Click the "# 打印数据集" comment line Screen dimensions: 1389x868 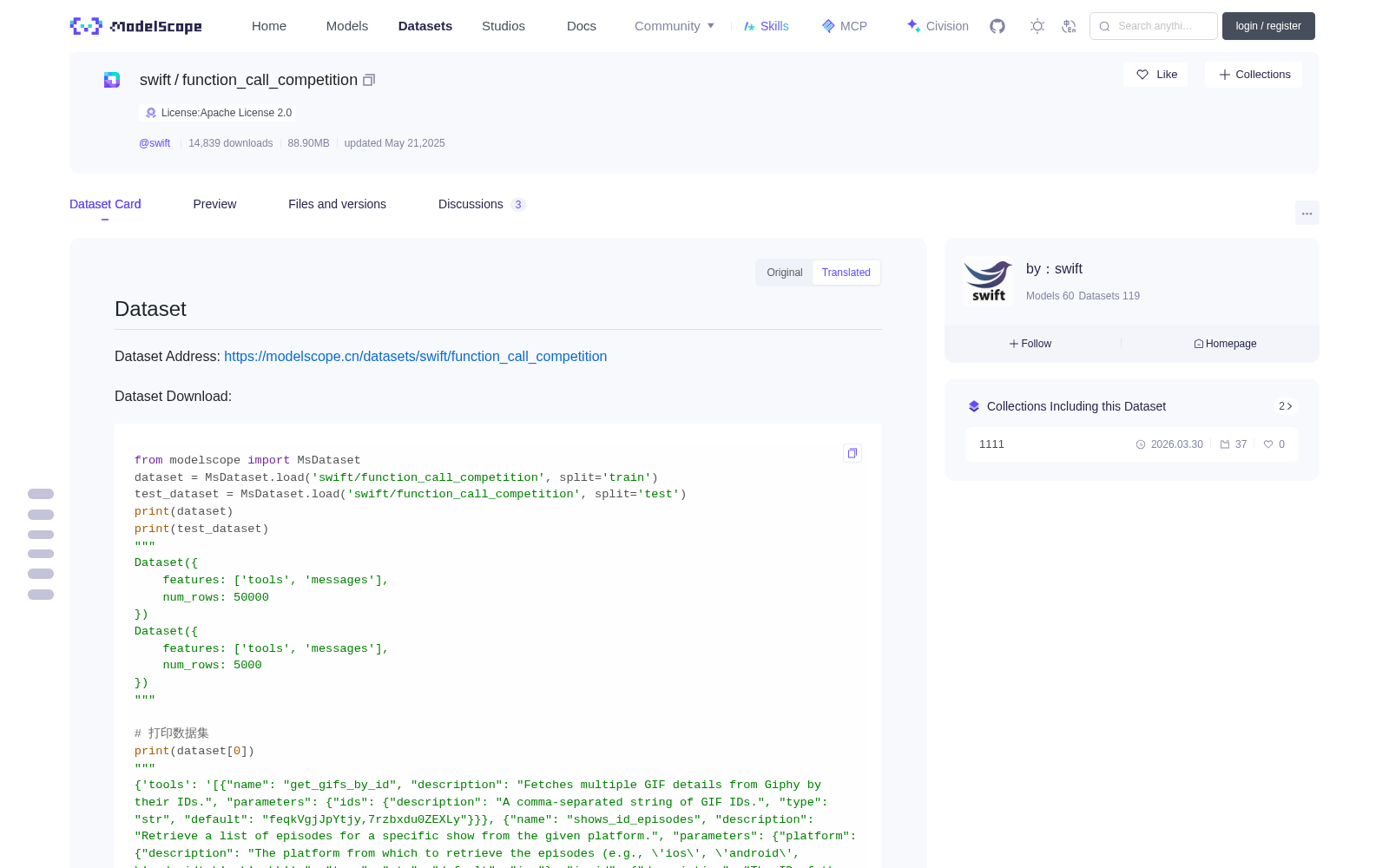(172, 733)
